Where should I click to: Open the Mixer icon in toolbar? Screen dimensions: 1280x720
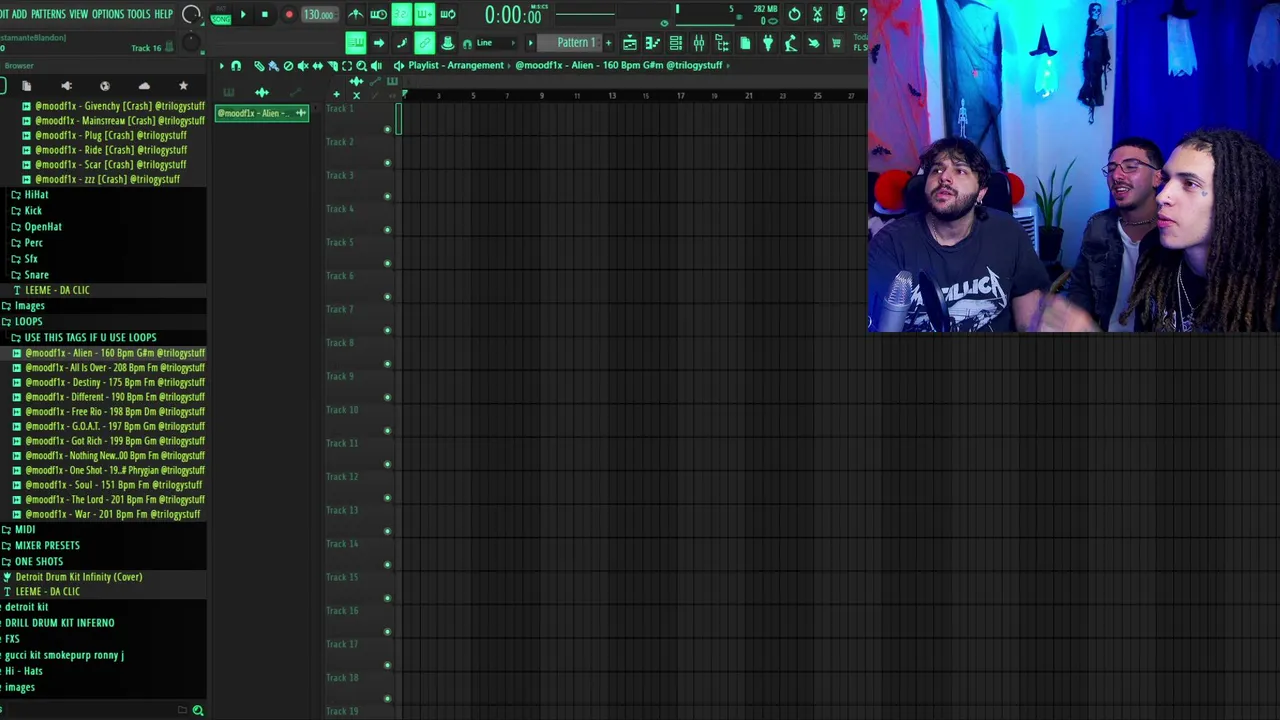(699, 43)
